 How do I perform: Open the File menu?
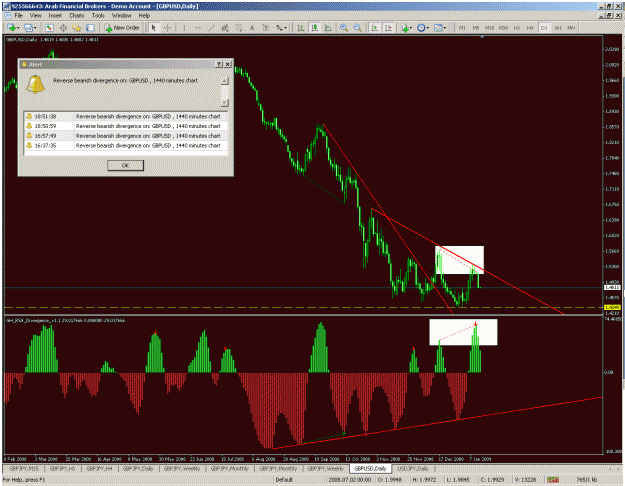[x=18, y=16]
